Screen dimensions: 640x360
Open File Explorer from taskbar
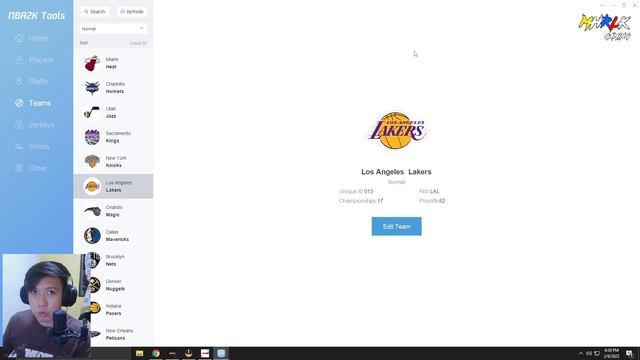[140, 353]
